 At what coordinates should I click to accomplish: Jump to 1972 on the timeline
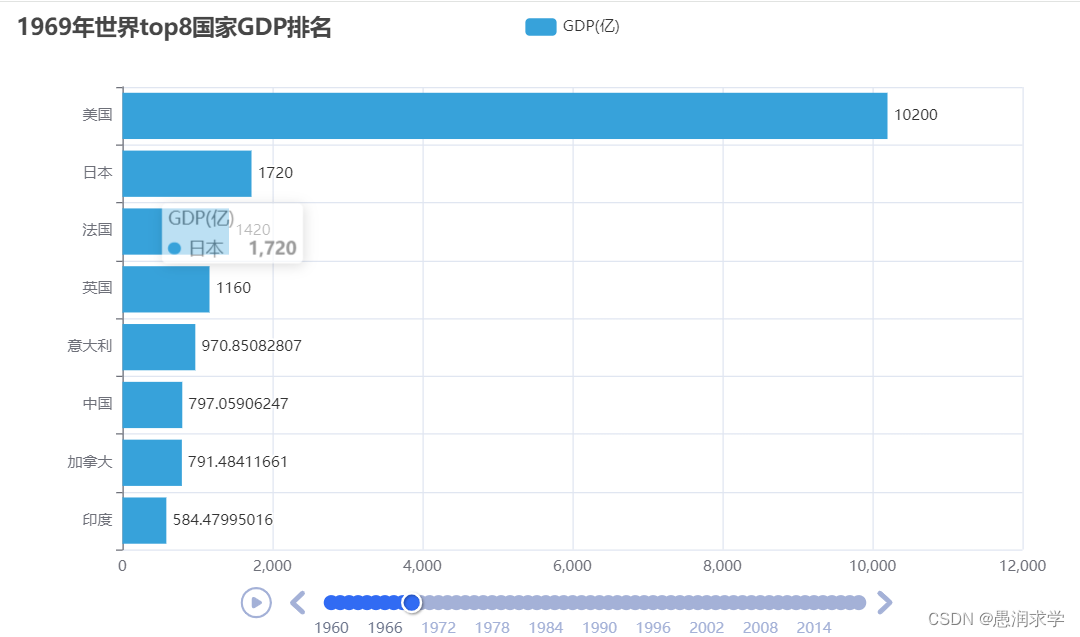point(439,627)
